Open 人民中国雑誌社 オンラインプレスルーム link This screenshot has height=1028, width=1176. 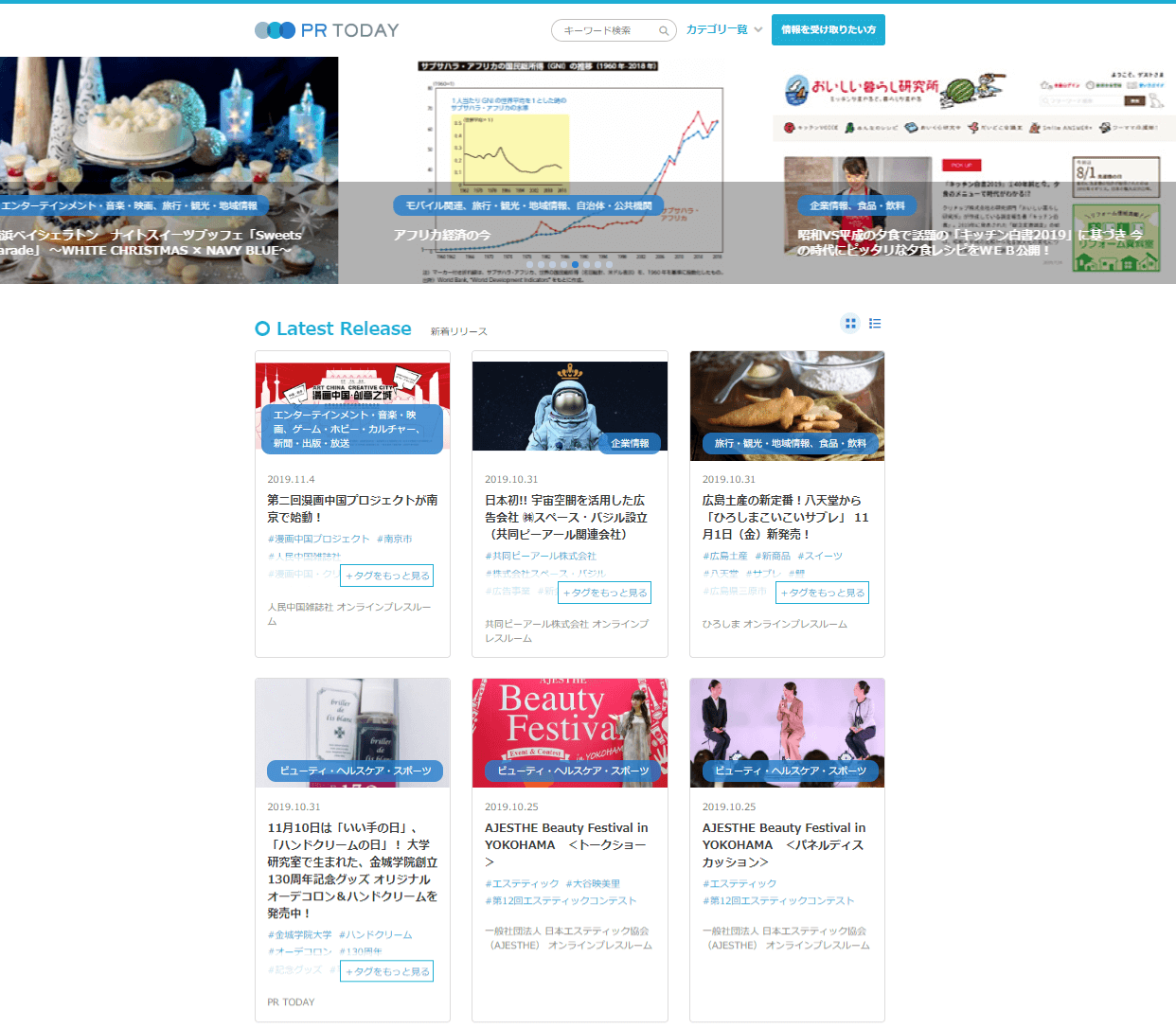[x=349, y=614]
